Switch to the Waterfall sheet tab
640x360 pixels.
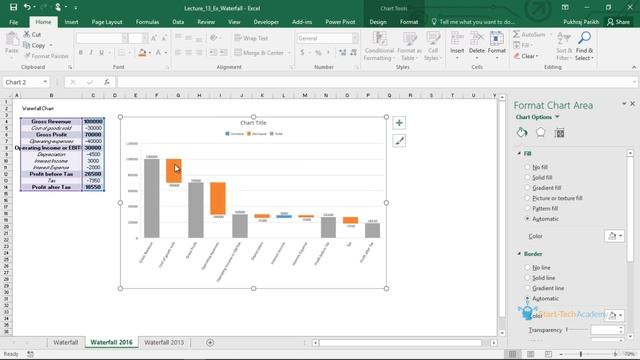pyautogui.click(x=65, y=342)
